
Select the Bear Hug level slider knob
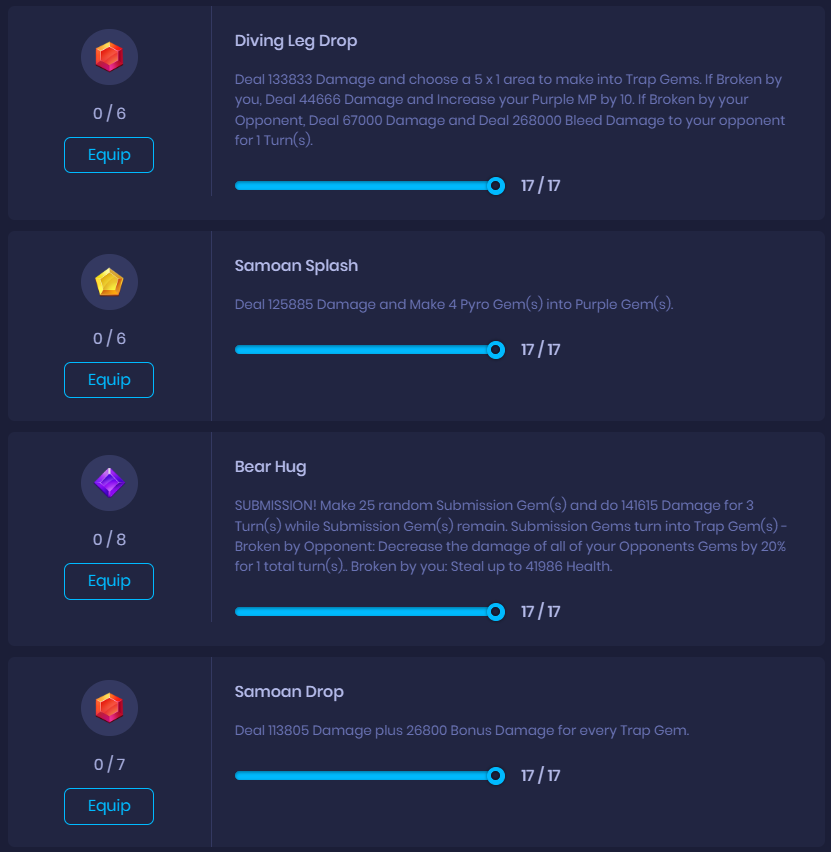point(496,612)
